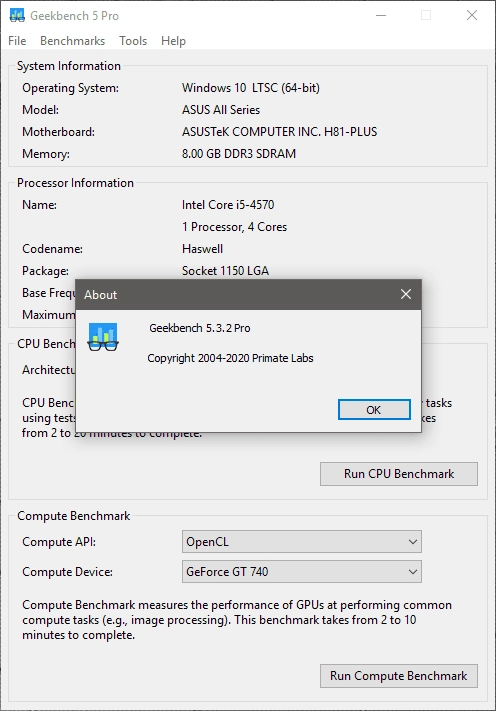Click the 'ASUS All Series' model value
496x711 pixels.
[221, 110]
